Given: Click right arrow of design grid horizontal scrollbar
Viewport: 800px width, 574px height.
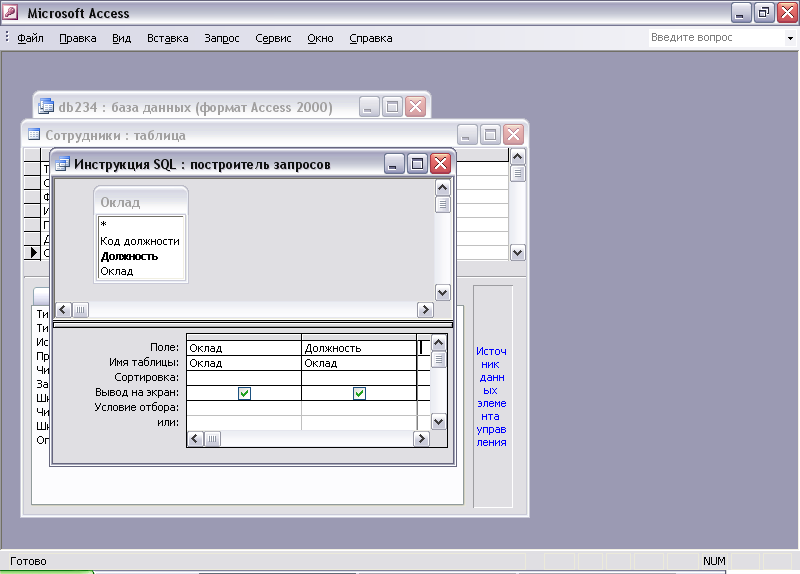Looking at the screenshot, I should point(421,439).
